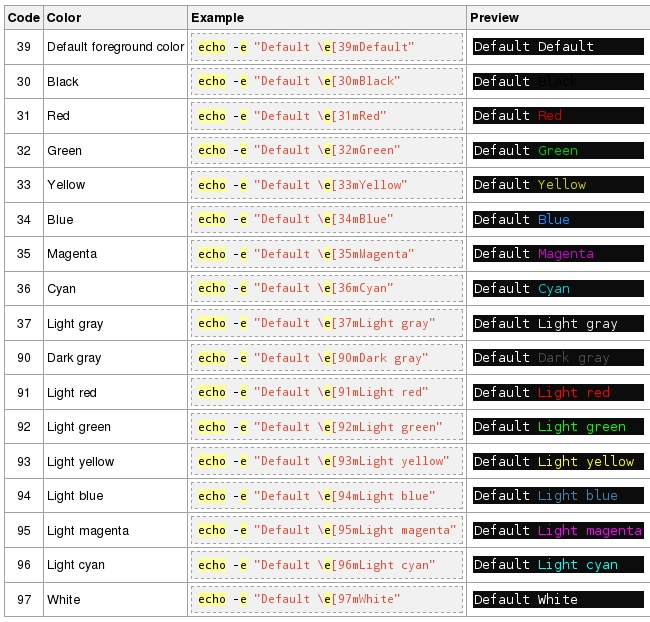Viewport: 650px width, 622px height.
Task: Click the 'Default Light magenta' terminal preview
Action: pos(558,530)
